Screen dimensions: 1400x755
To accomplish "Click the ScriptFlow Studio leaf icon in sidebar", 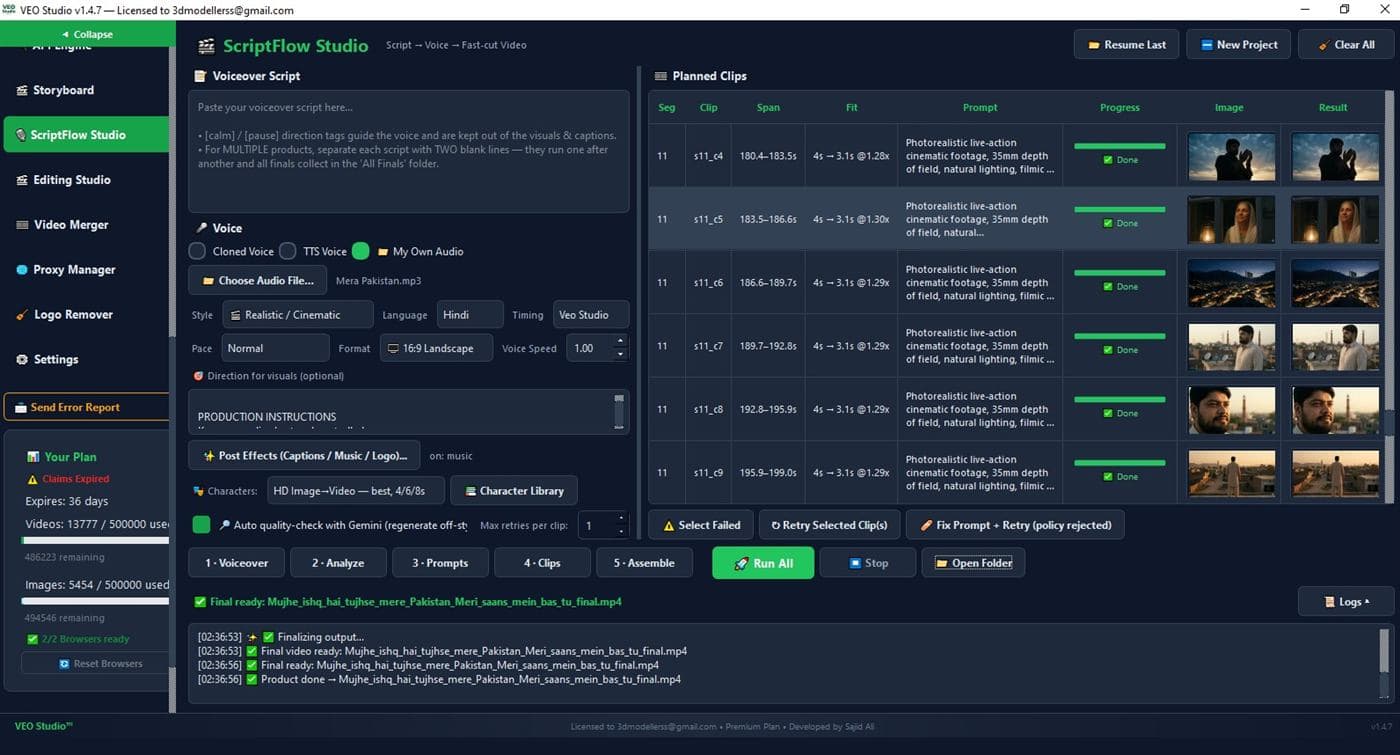I will click(x=19, y=135).
